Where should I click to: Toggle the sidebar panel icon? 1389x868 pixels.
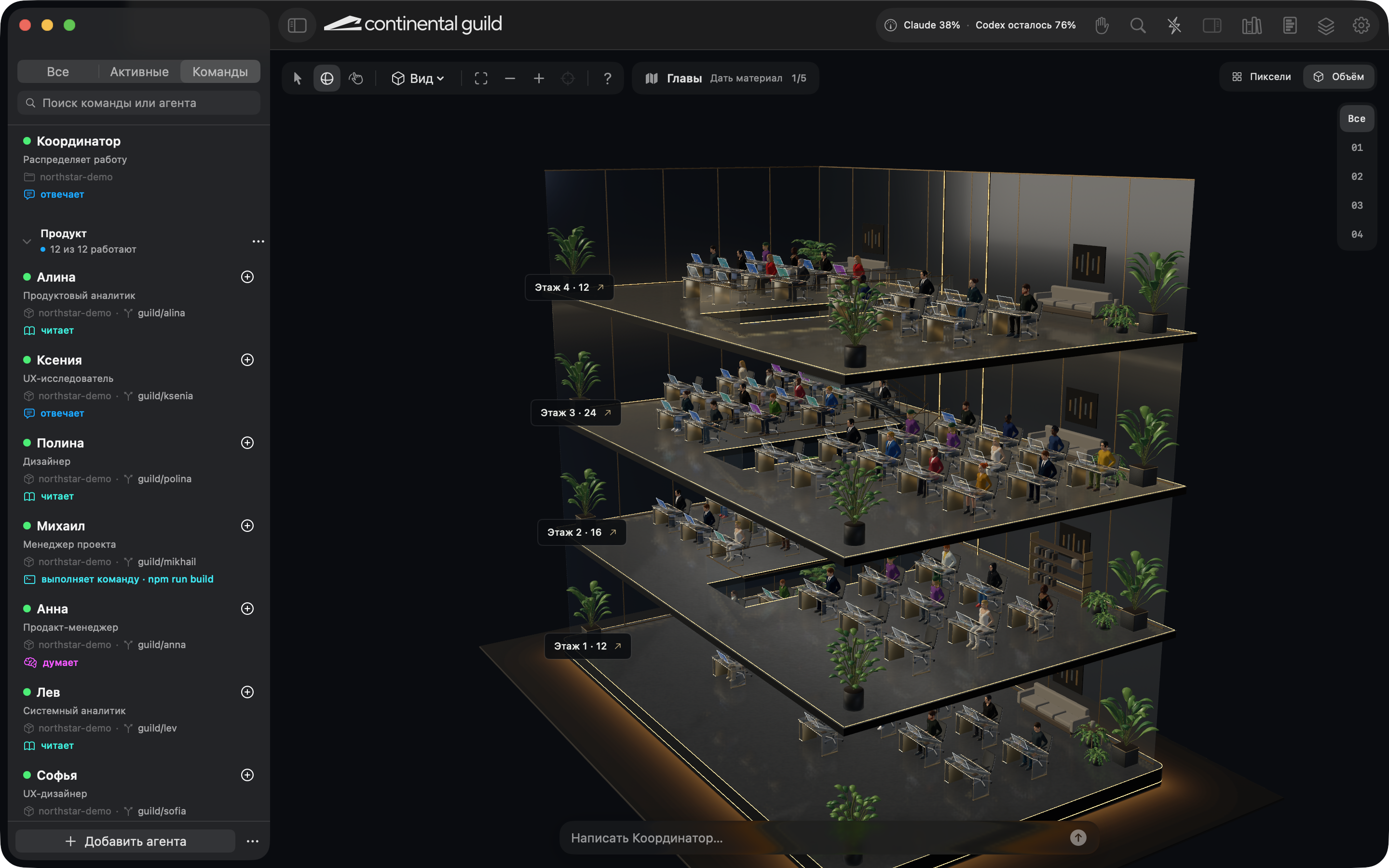297,25
